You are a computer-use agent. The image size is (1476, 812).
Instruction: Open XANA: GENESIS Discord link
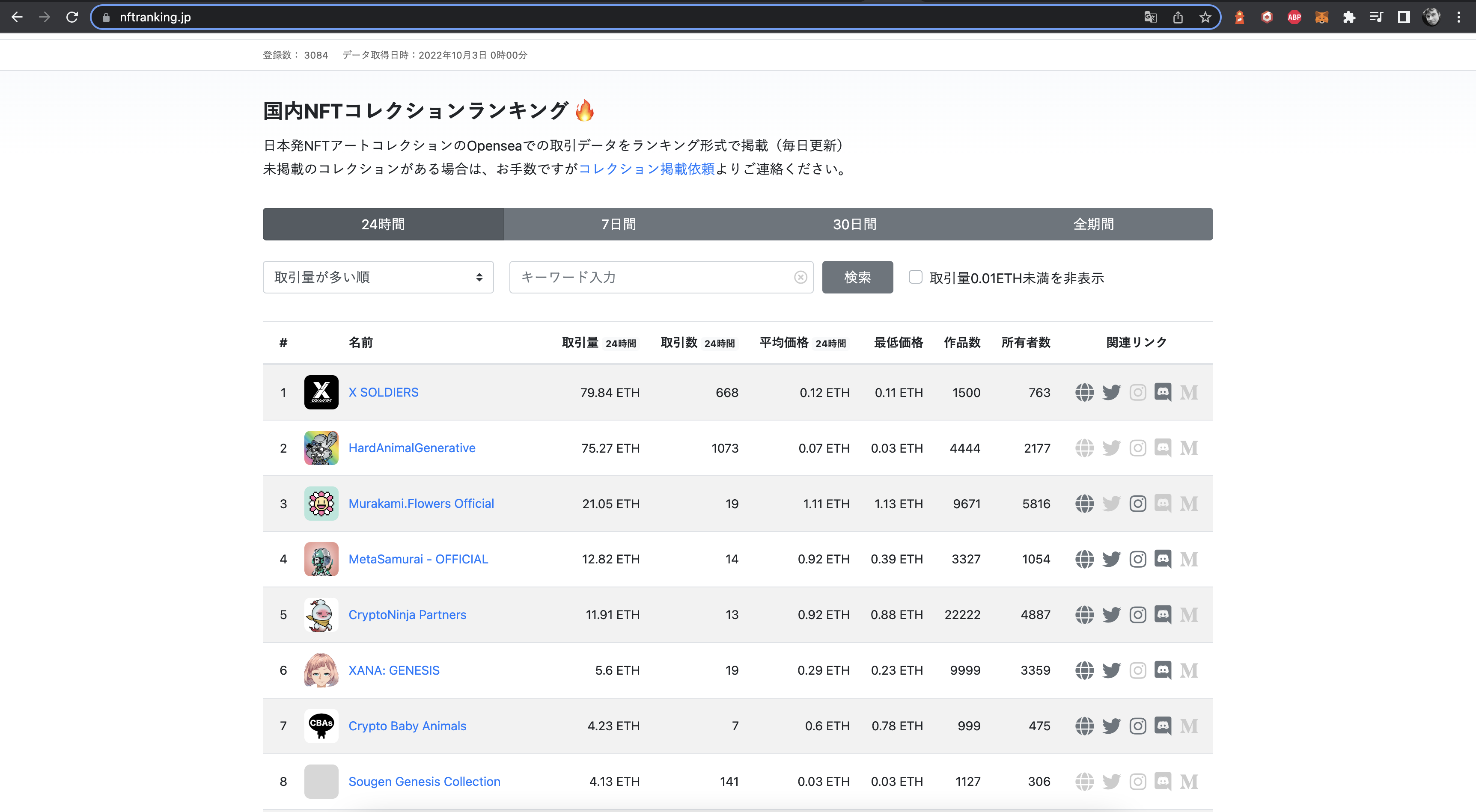(1164, 670)
